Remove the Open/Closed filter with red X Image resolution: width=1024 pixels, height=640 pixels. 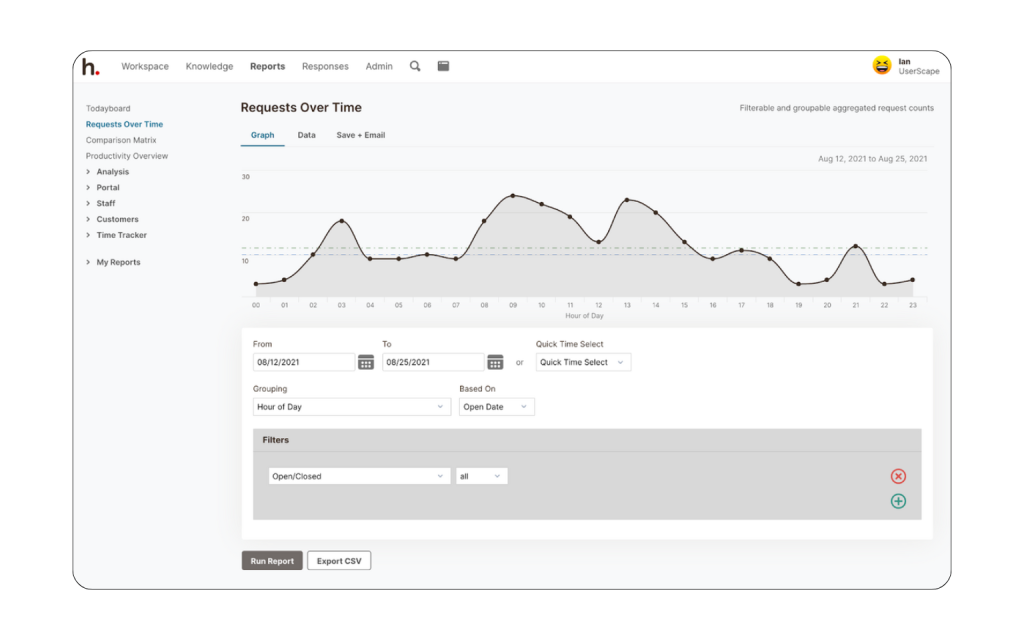898,476
